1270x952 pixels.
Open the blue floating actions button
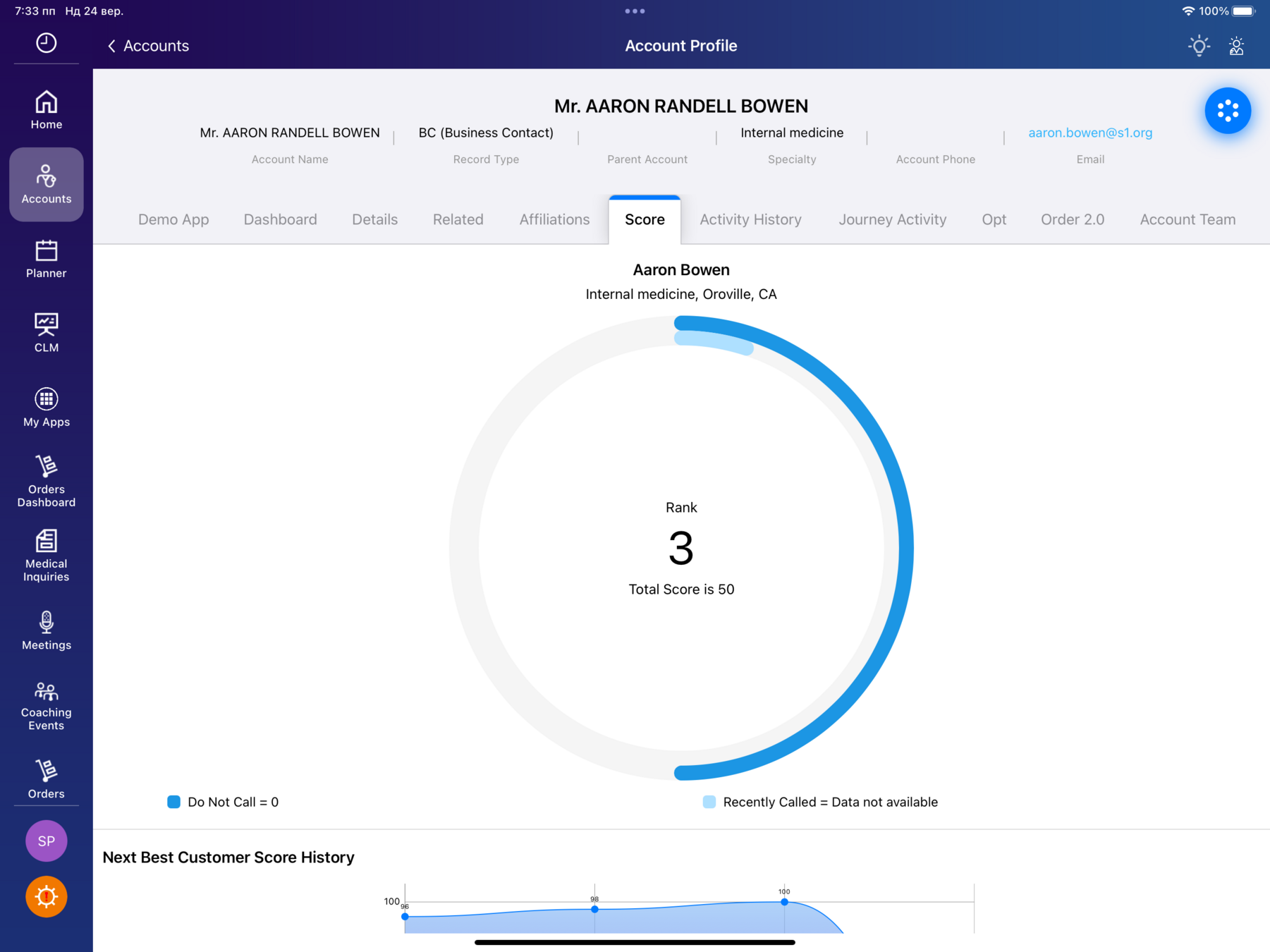pos(1228,111)
